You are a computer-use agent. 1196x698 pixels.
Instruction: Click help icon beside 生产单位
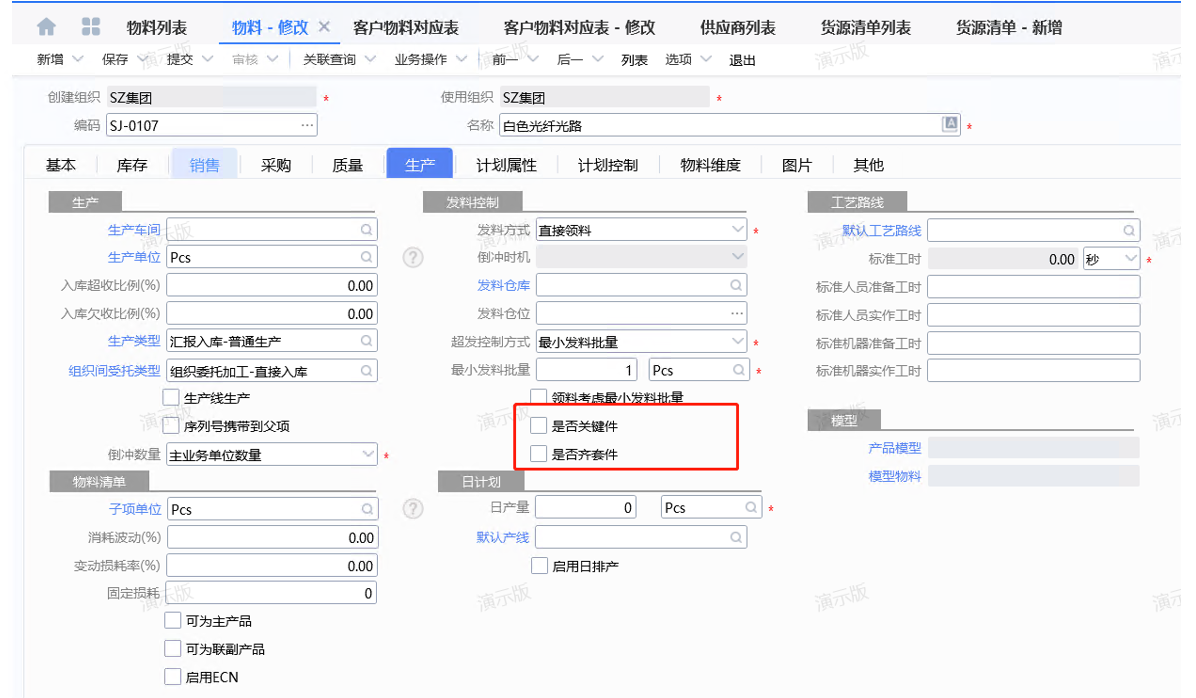point(413,257)
